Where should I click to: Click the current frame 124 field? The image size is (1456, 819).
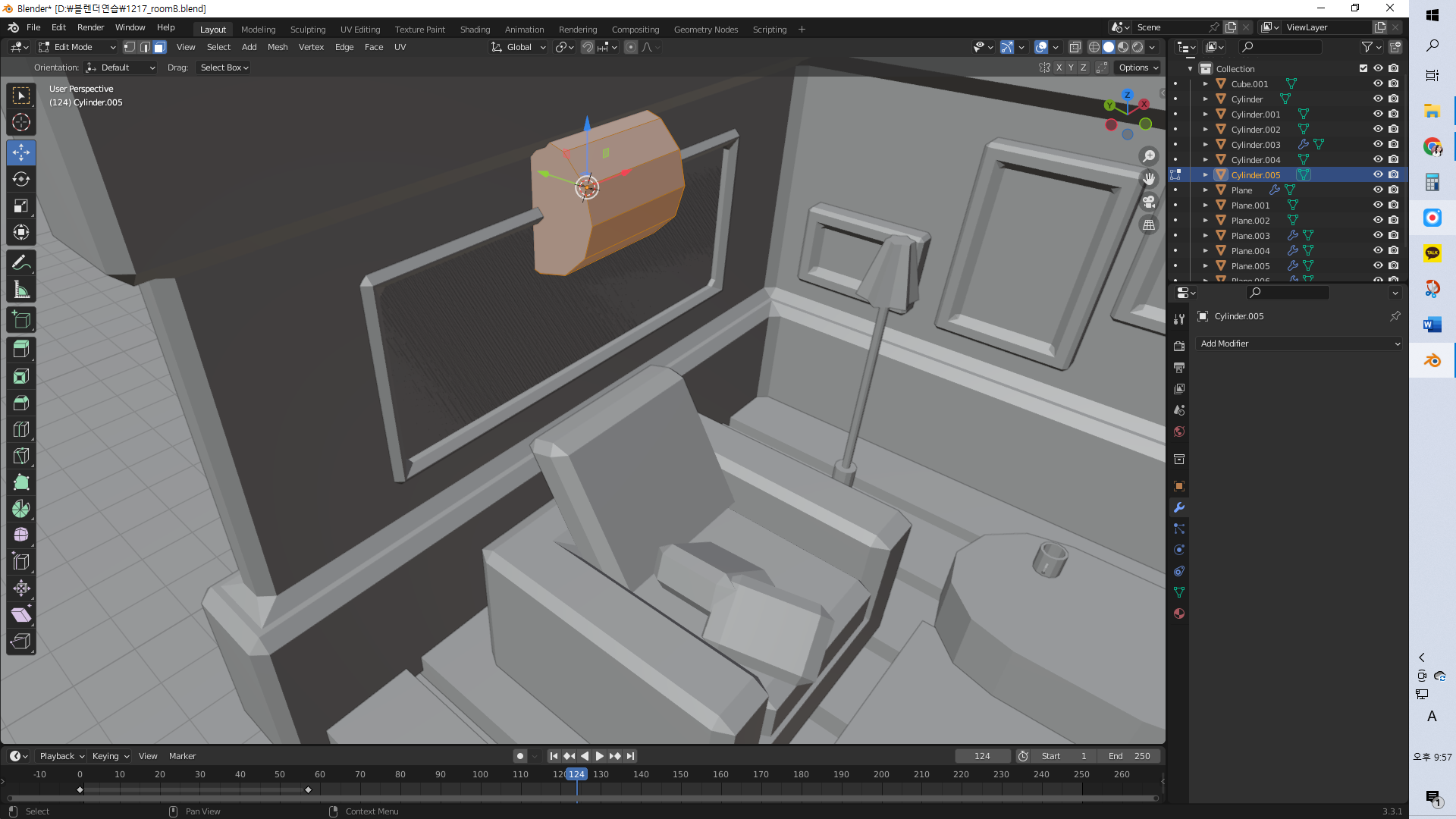[982, 756]
